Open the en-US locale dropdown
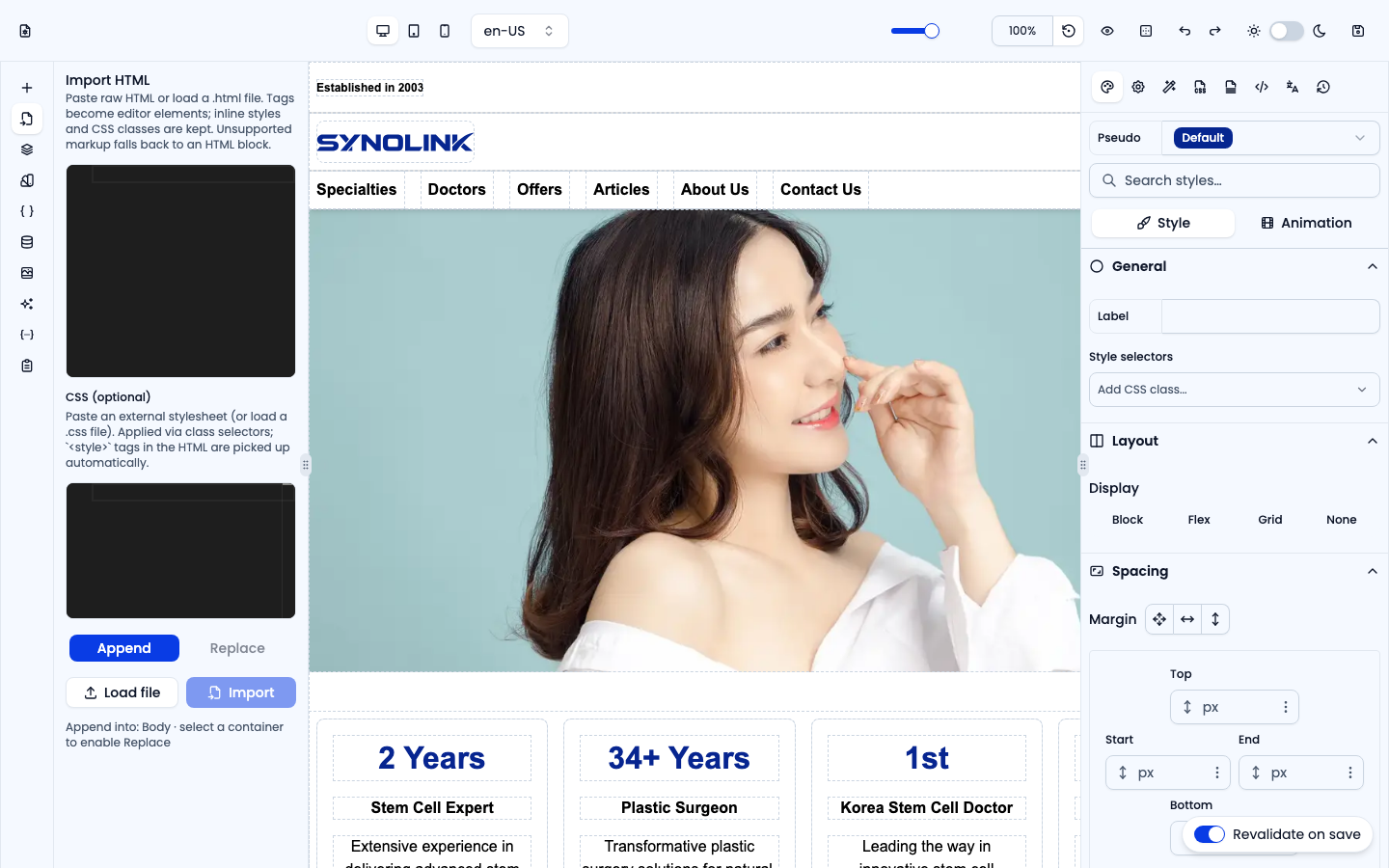This screenshot has height=868, width=1389. tap(520, 31)
